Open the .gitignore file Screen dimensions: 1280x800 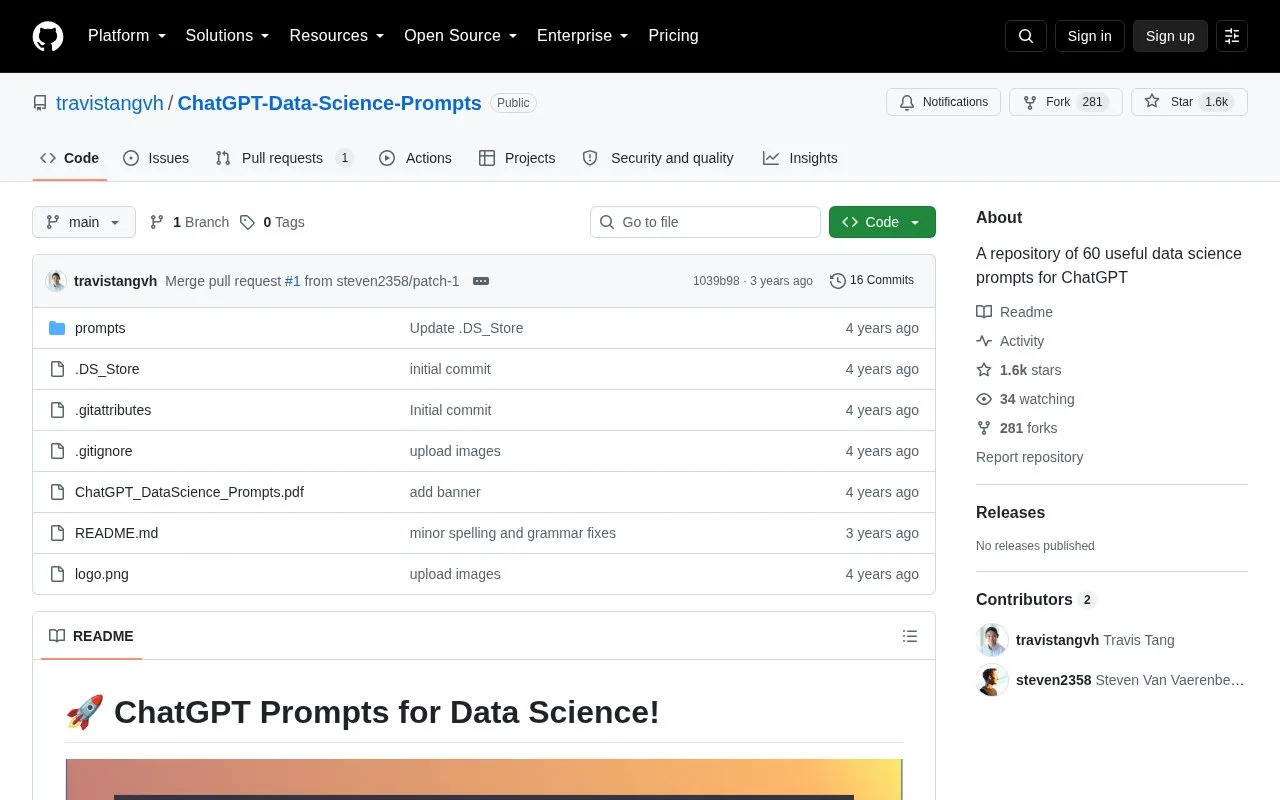pos(103,451)
